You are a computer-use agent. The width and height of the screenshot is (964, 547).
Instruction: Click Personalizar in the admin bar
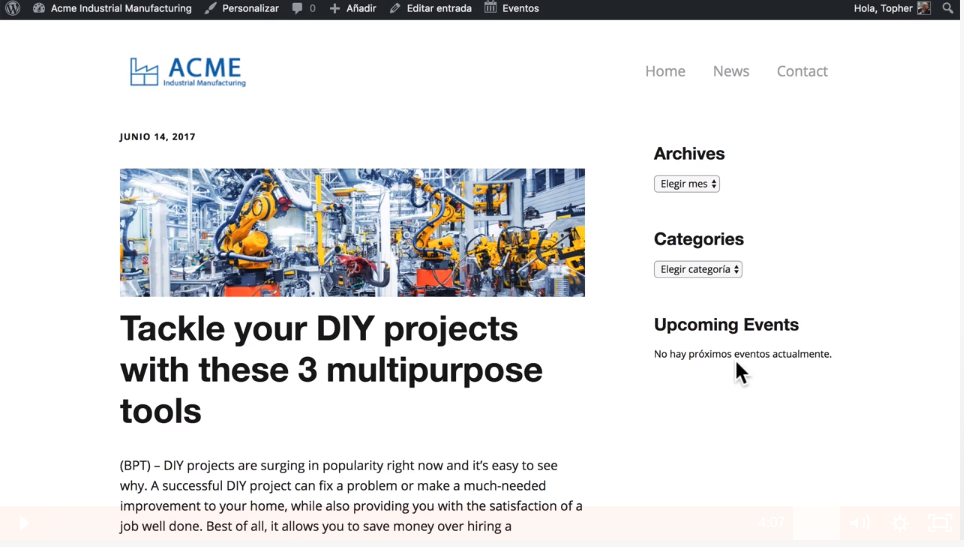(x=242, y=9)
